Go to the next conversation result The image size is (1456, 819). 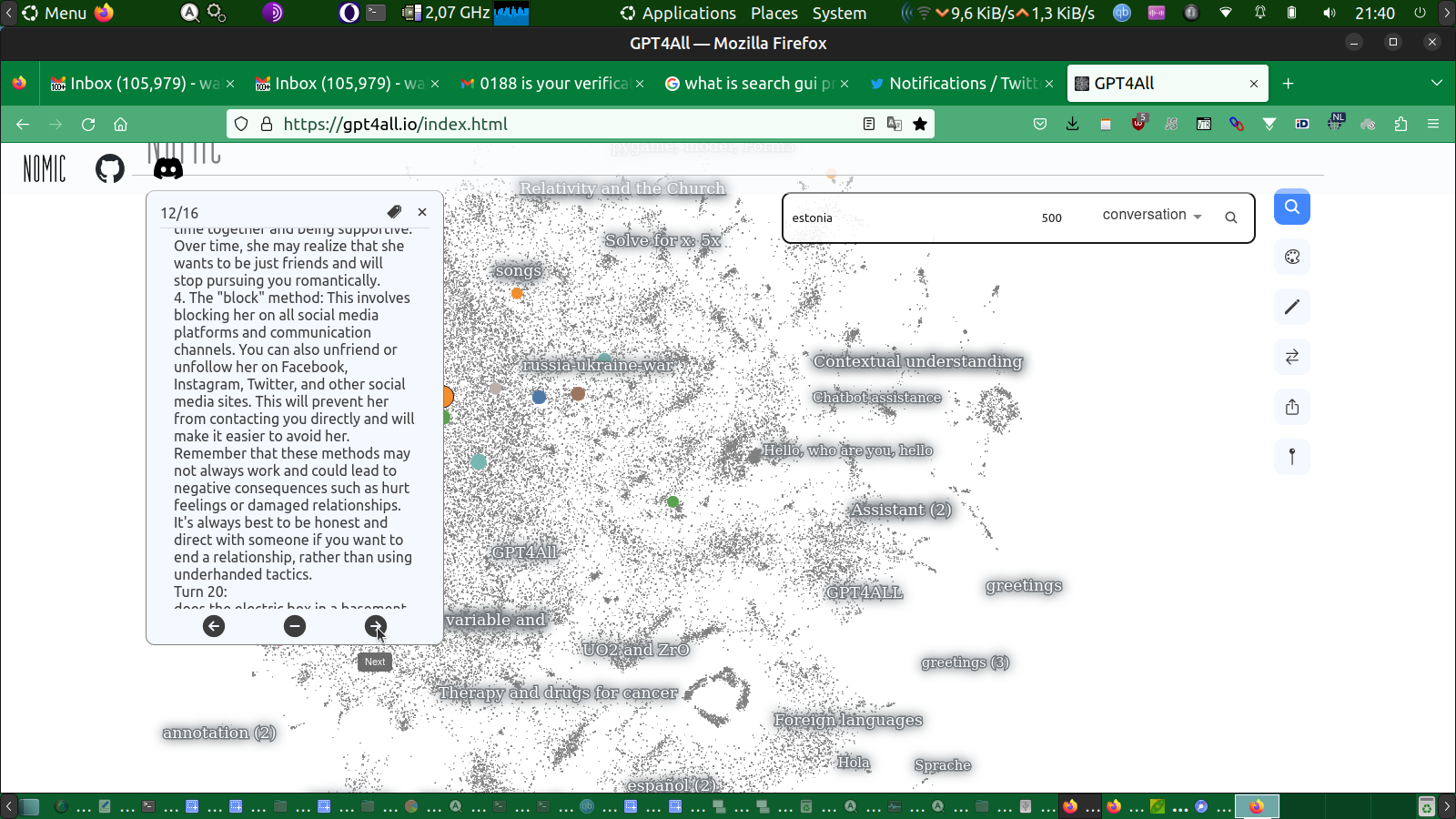point(375,626)
